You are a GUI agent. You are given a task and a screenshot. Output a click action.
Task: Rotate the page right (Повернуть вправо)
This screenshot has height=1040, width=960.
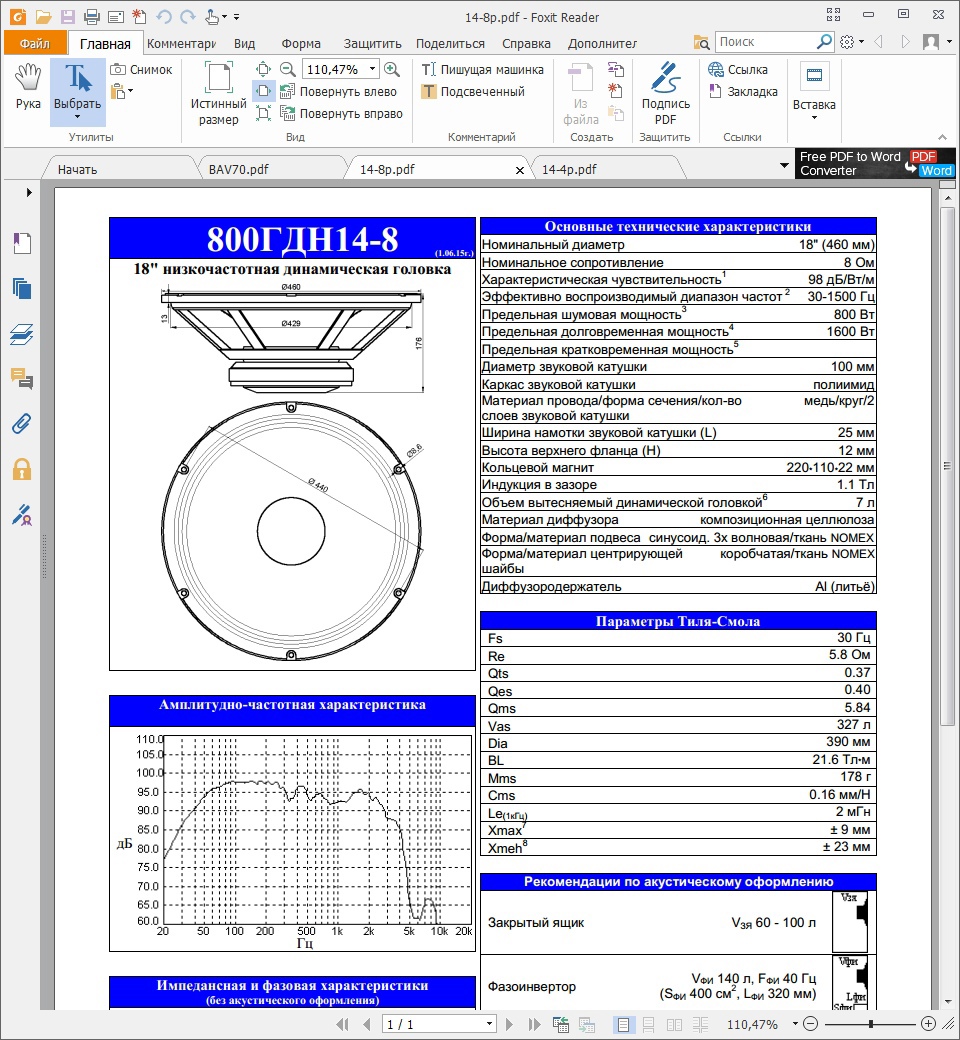[341, 113]
